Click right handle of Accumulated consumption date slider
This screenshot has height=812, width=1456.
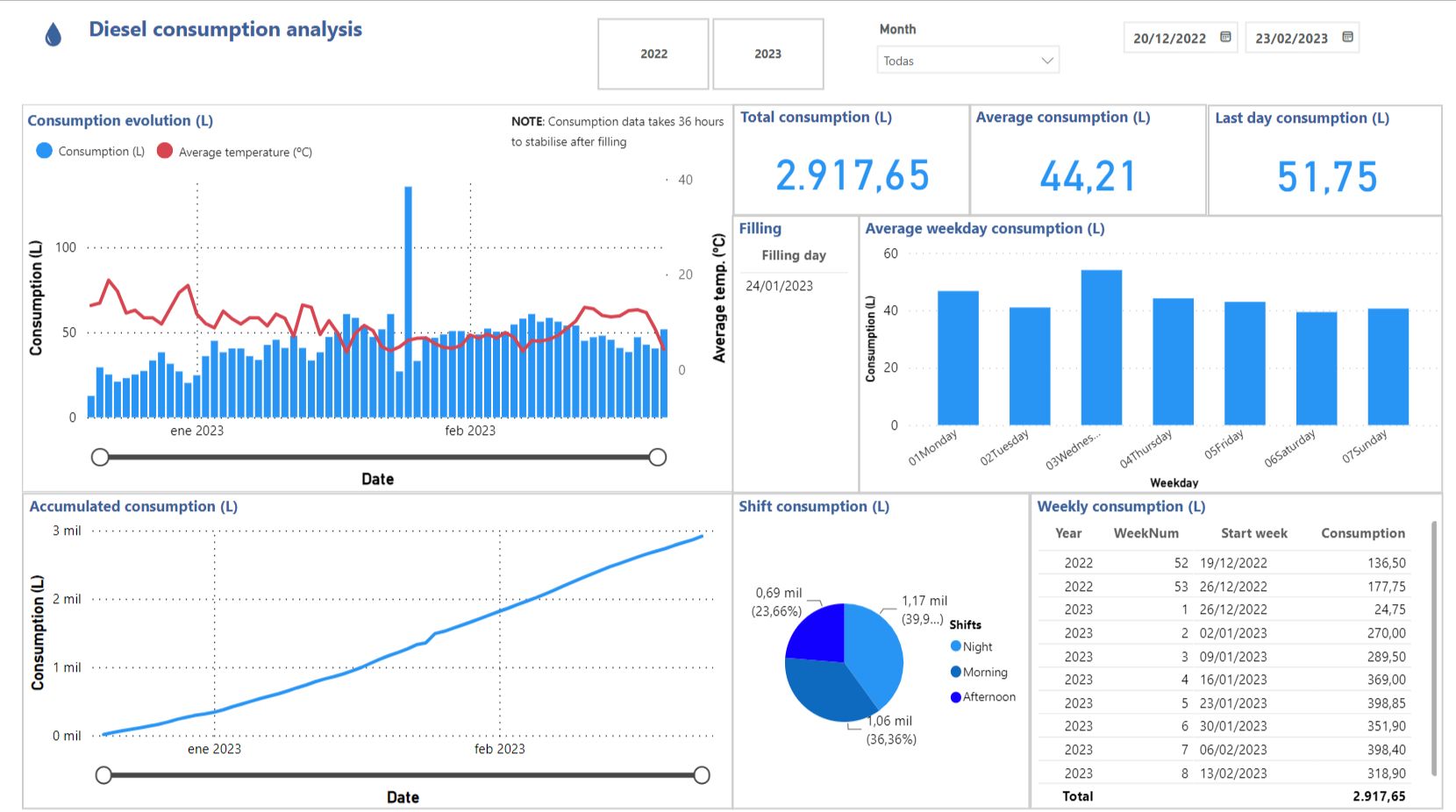coord(702,775)
